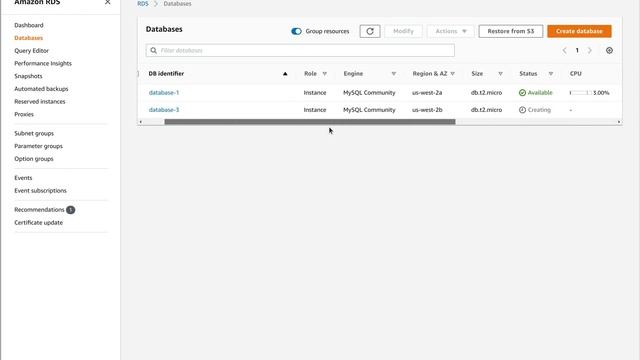Sort by Role column arrow
Screen dimensions: 640x360
[324, 74]
